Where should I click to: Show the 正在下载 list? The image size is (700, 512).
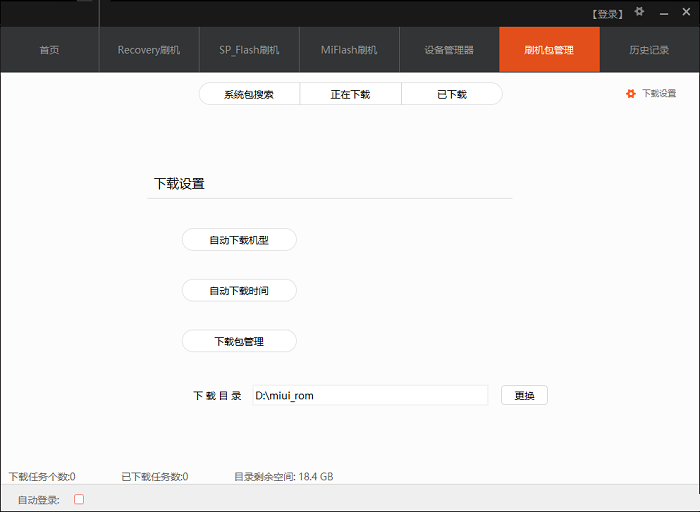(350, 94)
